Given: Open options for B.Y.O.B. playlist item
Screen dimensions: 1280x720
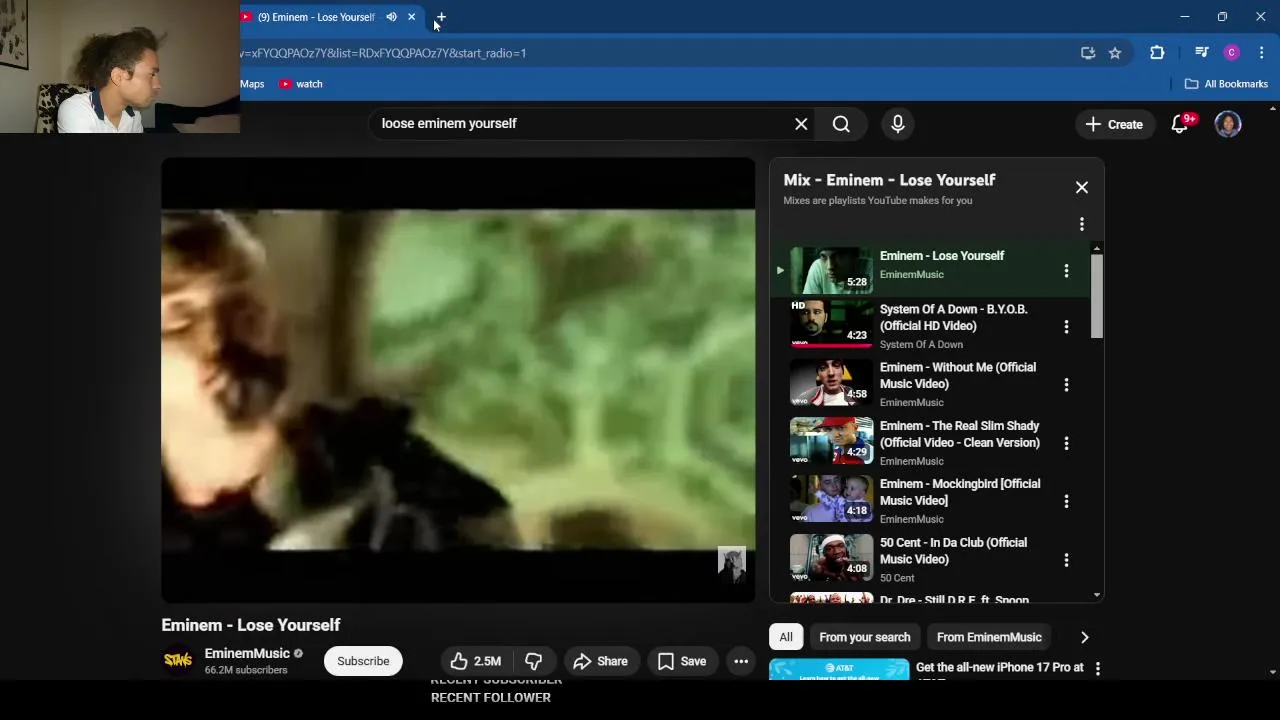Looking at the screenshot, I should coord(1066,326).
